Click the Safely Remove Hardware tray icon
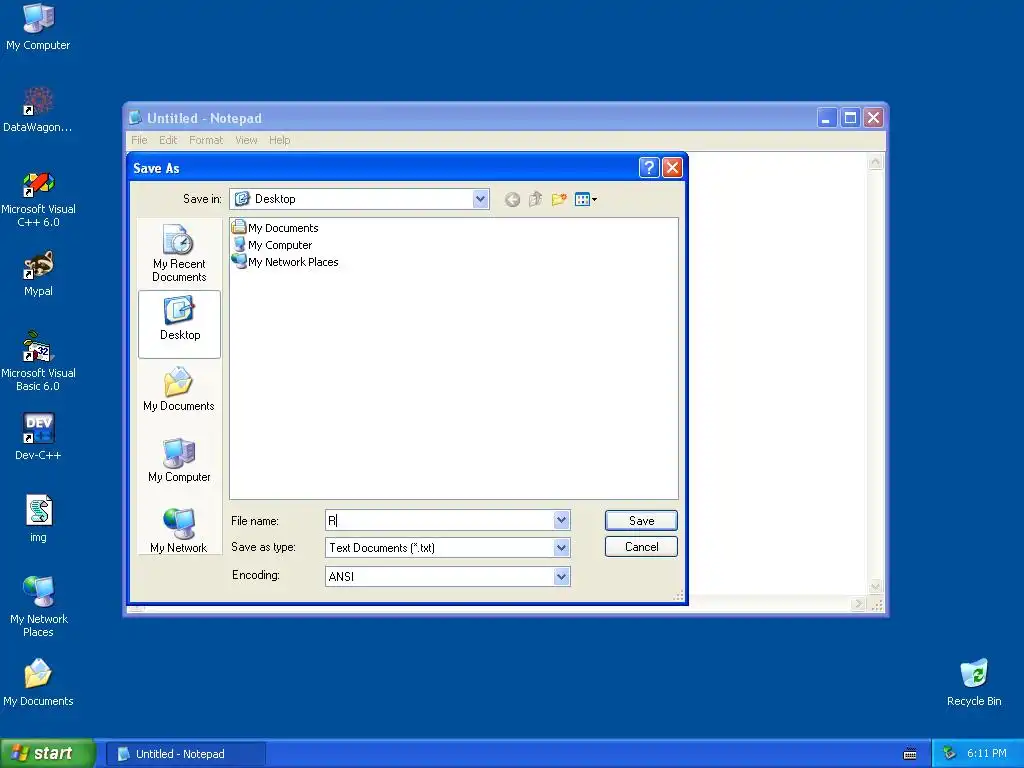The width and height of the screenshot is (1024, 768). (950, 754)
